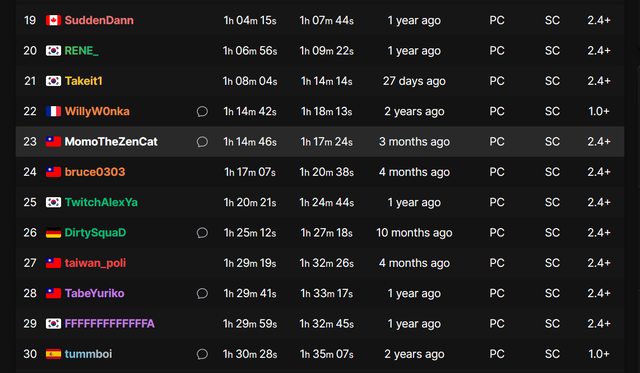Viewport: 640px width, 373px height.
Task: Click the Korean flag beside RENE_
Action: click(53, 51)
